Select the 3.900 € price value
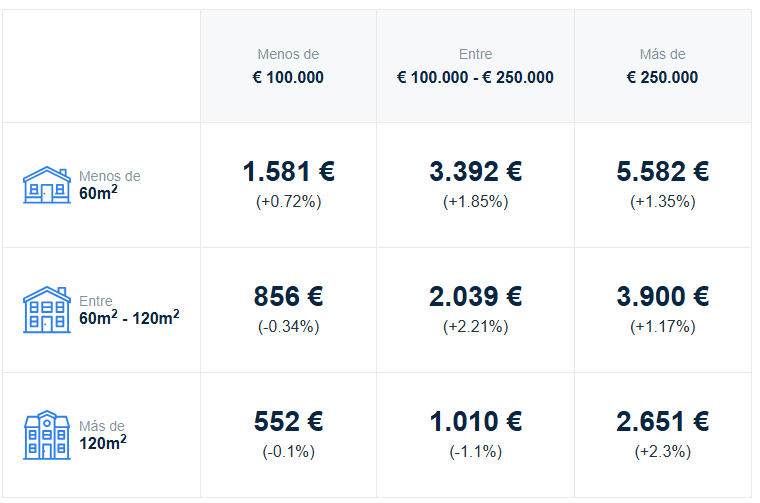Viewport: 760px width, 503px height. (663, 297)
